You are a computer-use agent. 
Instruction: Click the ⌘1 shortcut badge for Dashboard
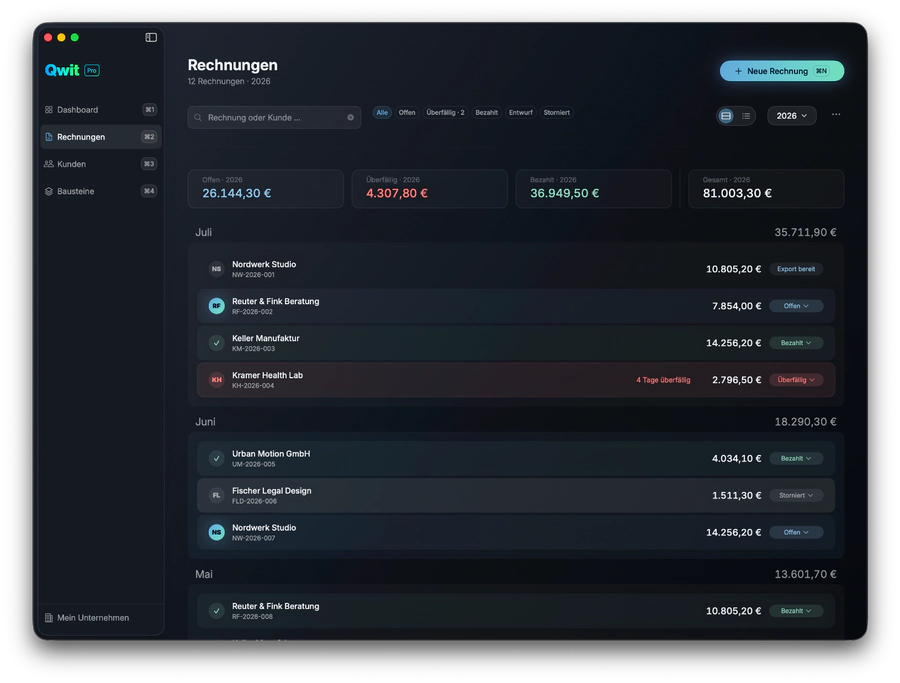149,110
